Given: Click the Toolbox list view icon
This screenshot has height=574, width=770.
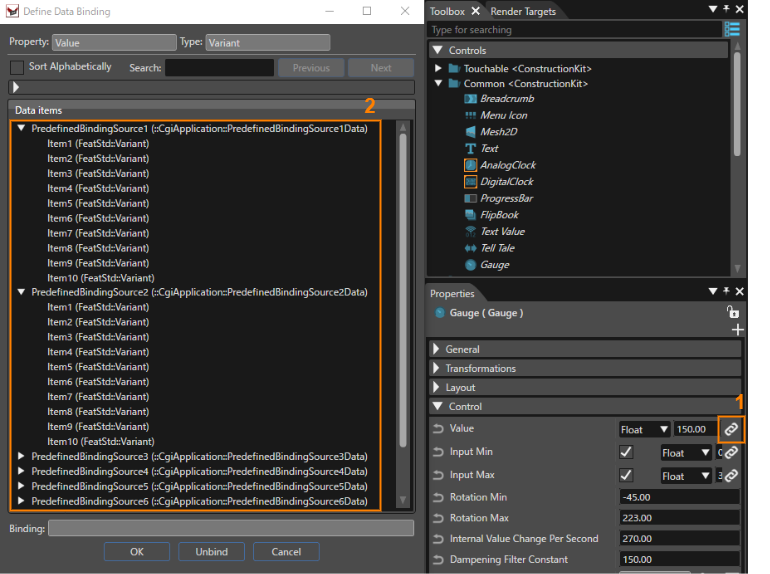Looking at the screenshot, I should (x=732, y=29).
